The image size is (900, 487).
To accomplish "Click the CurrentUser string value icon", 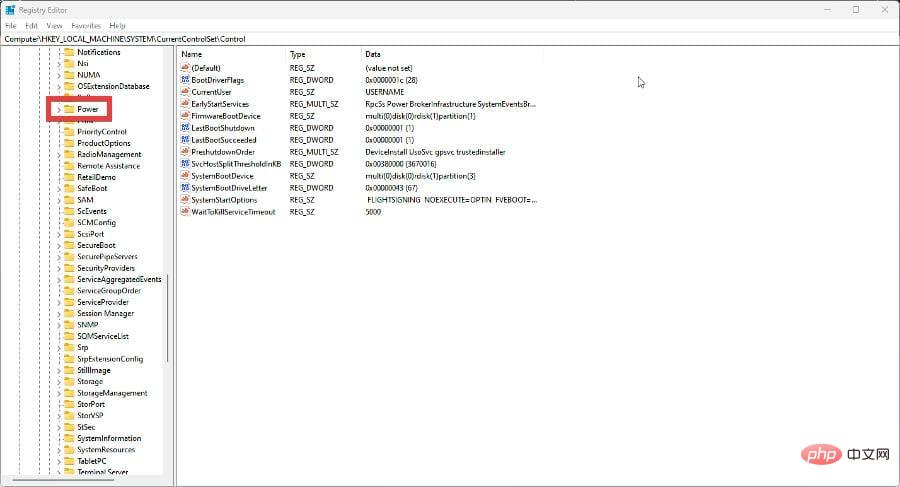I will [185, 92].
